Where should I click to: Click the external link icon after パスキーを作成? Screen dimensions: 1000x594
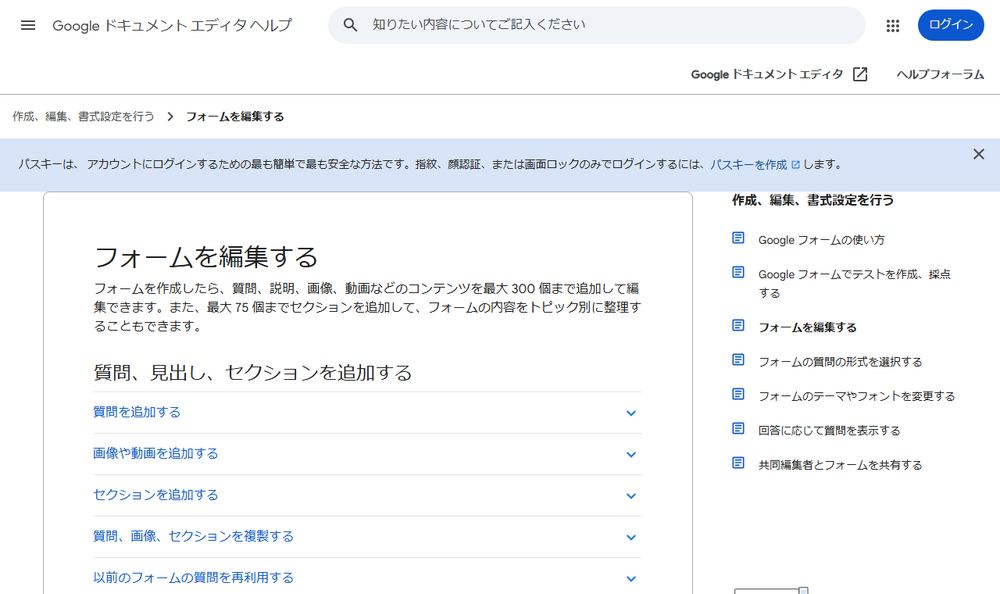(x=795, y=165)
